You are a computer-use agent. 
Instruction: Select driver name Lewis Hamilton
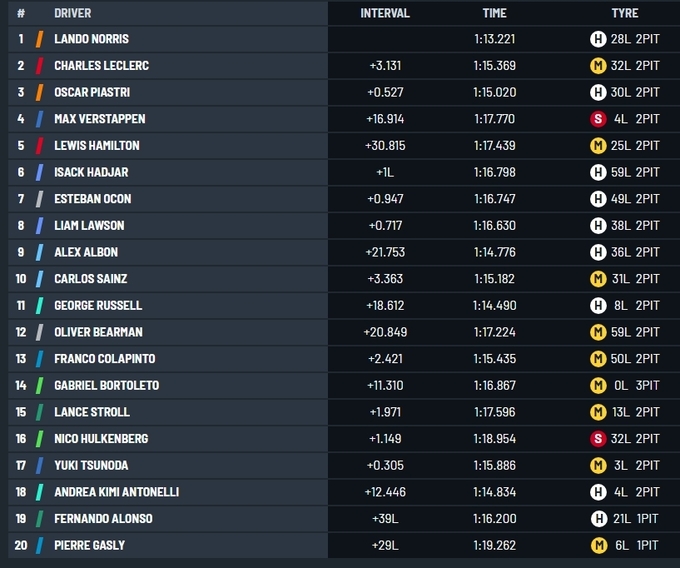pyautogui.click(x=97, y=146)
